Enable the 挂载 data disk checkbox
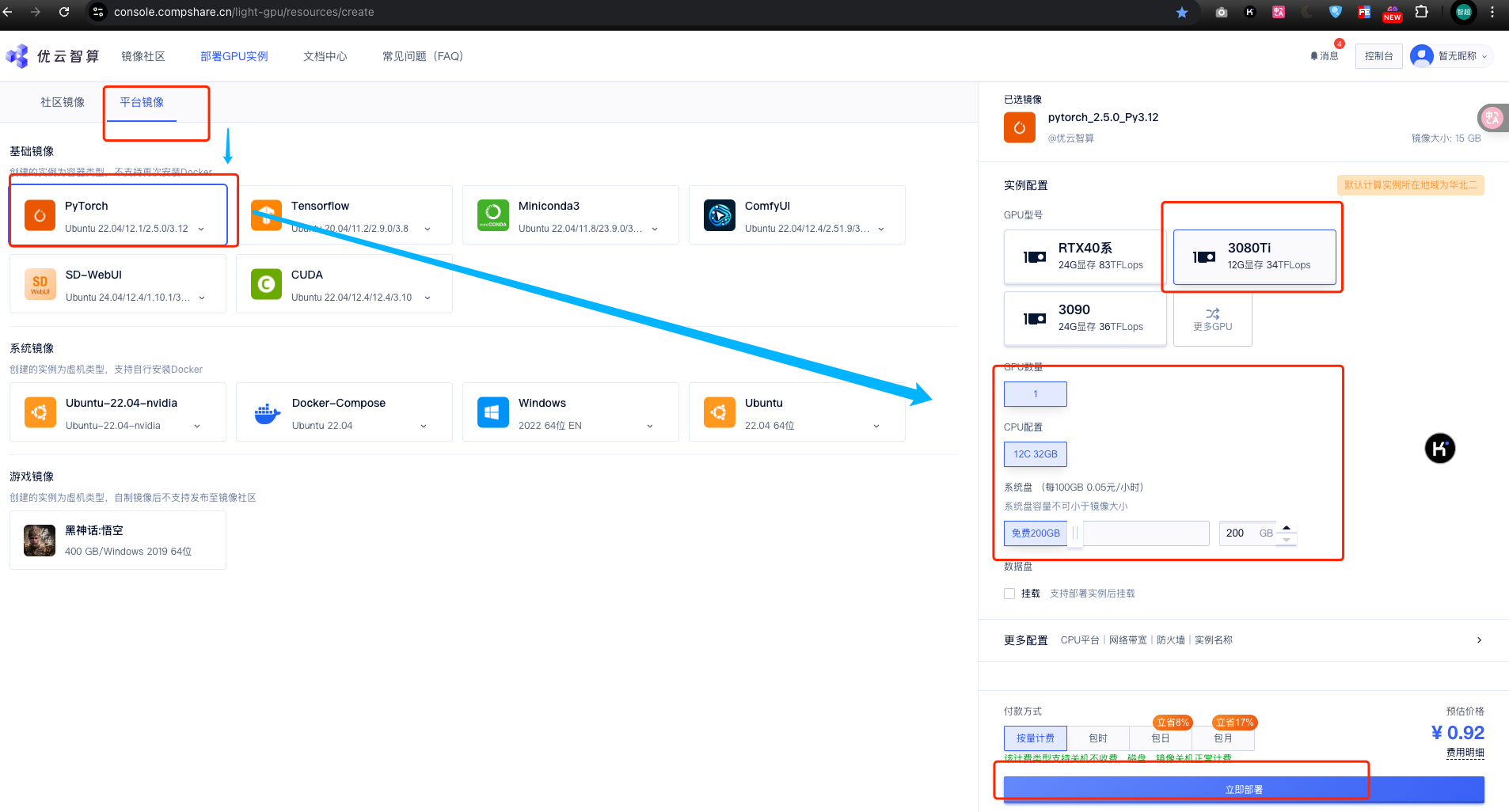 click(1009, 594)
